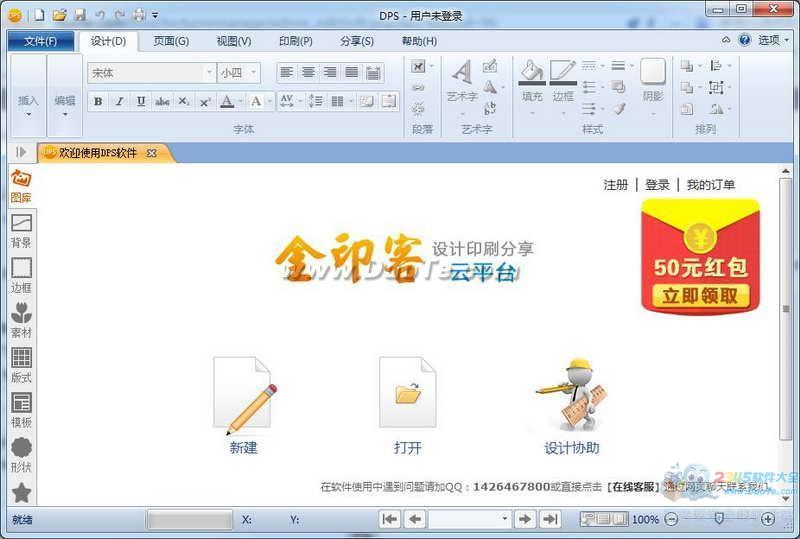
Task: Align text to the right
Action: [x=330, y=72]
